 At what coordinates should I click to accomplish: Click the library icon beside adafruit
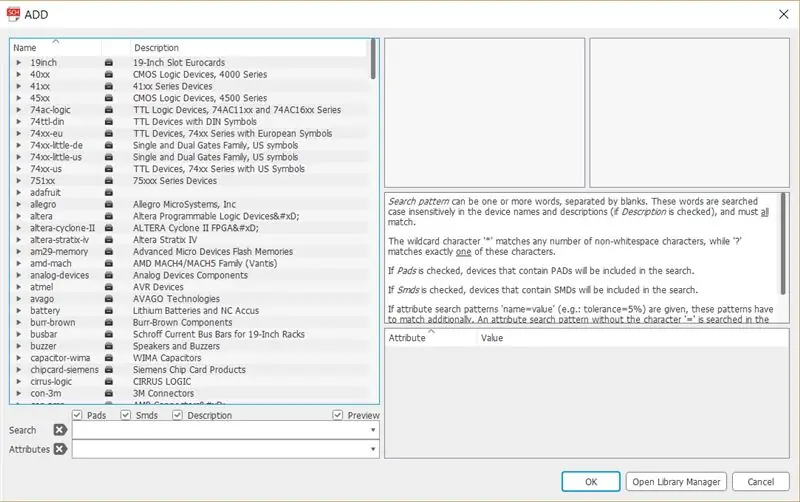pyautogui.click(x=109, y=192)
